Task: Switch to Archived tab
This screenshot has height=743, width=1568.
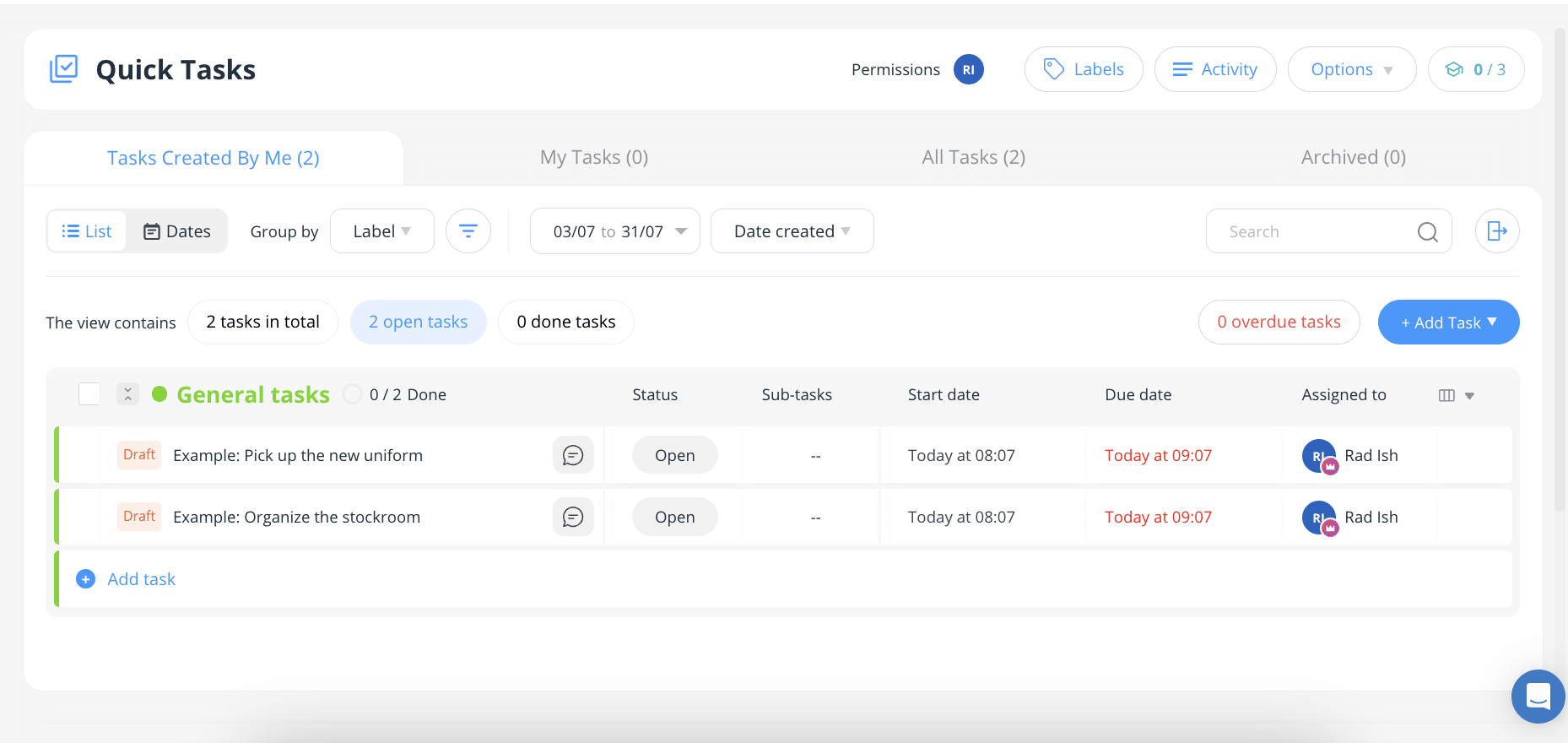Action: 1354,157
